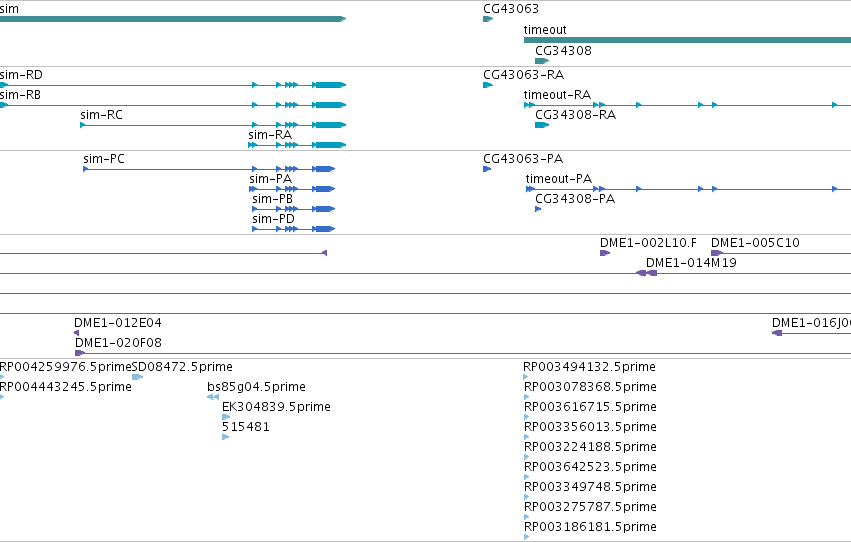Image resolution: width=851 pixels, height=542 pixels.
Task: Select the RP003186181.5prime EST label
Action: (590, 528)
